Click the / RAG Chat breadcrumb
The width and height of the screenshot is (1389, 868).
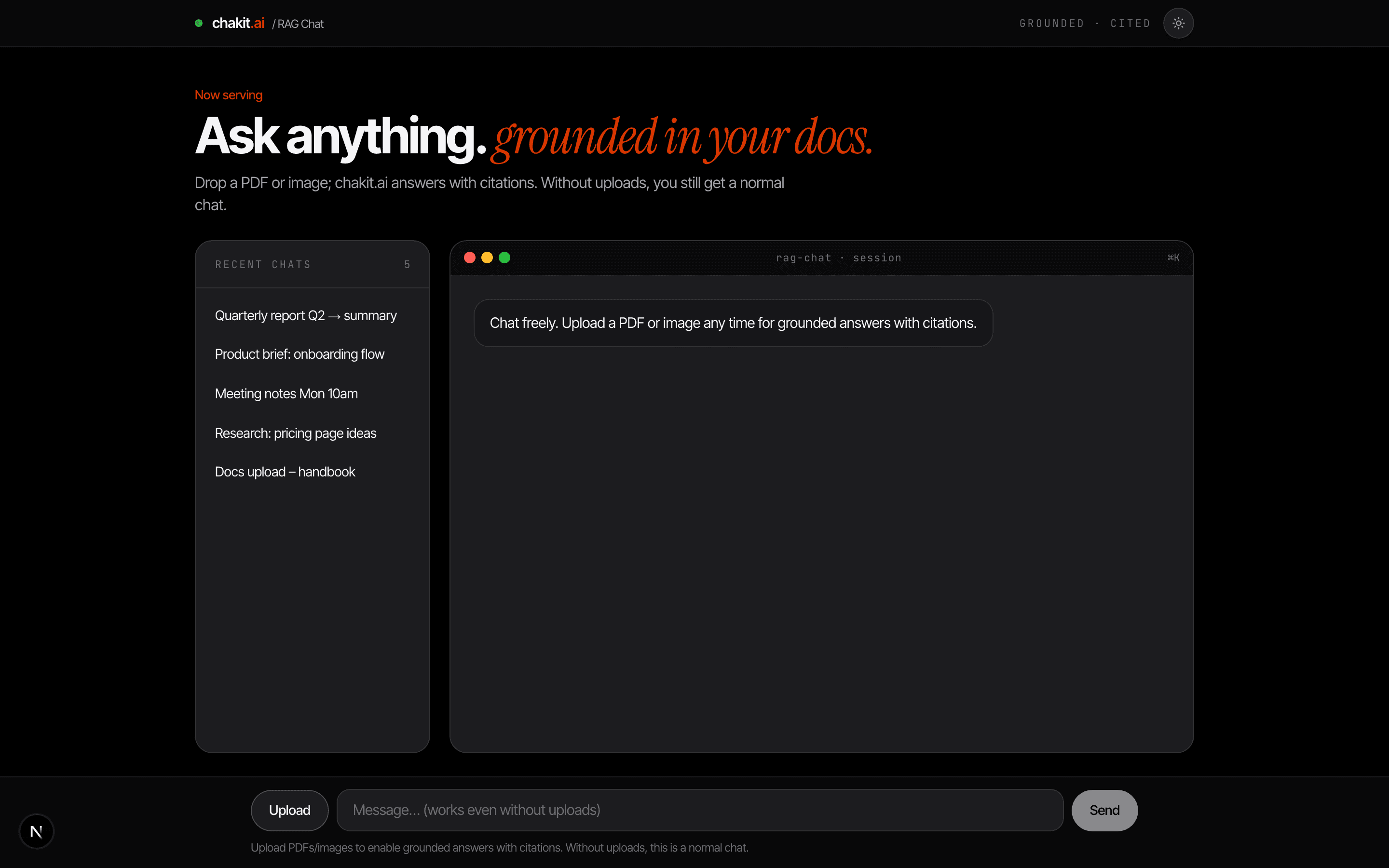tap(298, 24)
